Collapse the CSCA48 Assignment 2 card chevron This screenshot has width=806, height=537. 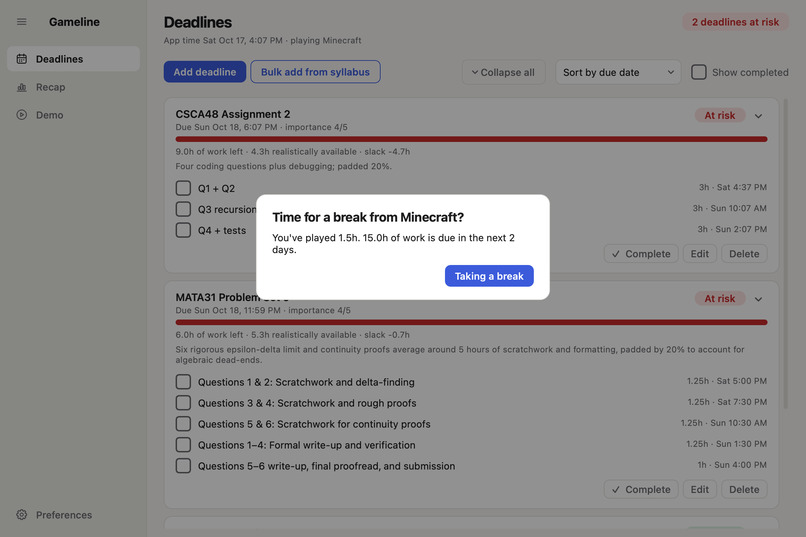pyautogui.click(x=758, y=116)
